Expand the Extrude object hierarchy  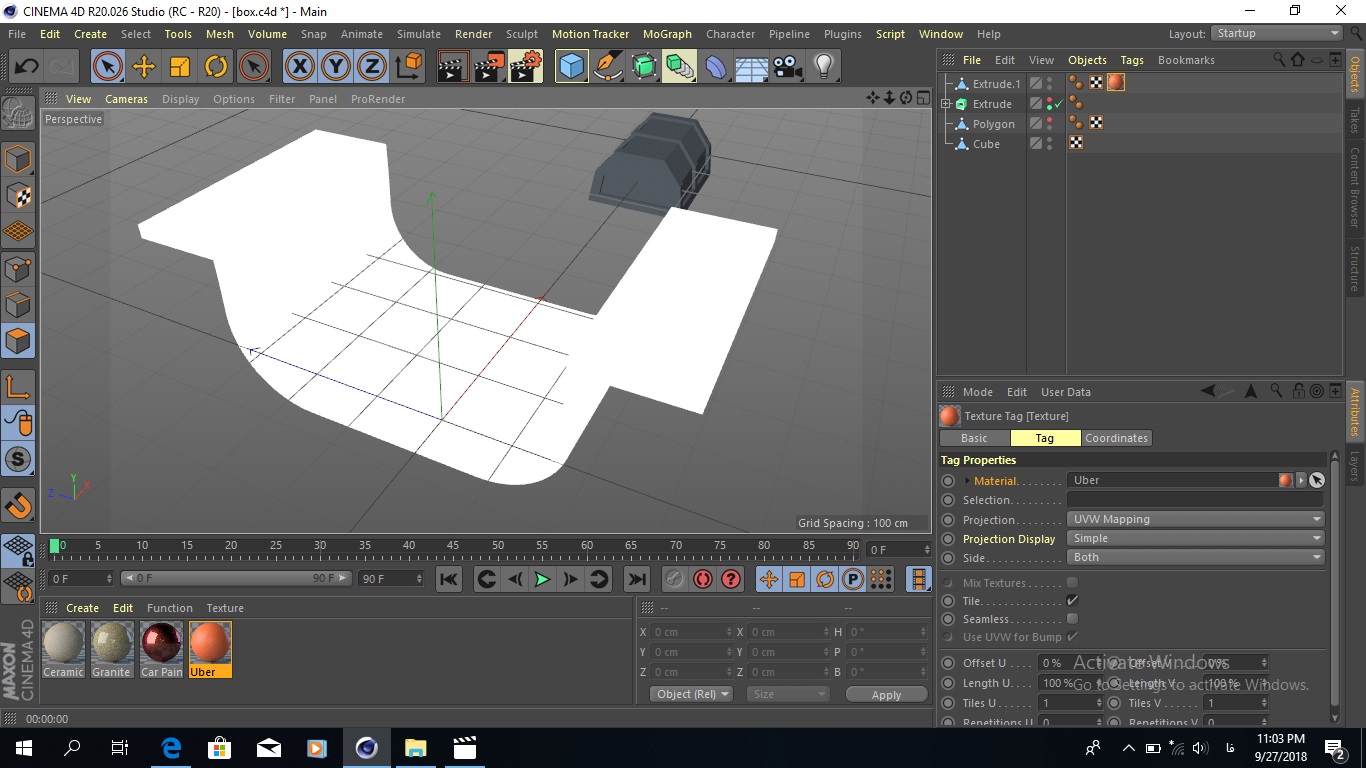(x=945, y=104)
